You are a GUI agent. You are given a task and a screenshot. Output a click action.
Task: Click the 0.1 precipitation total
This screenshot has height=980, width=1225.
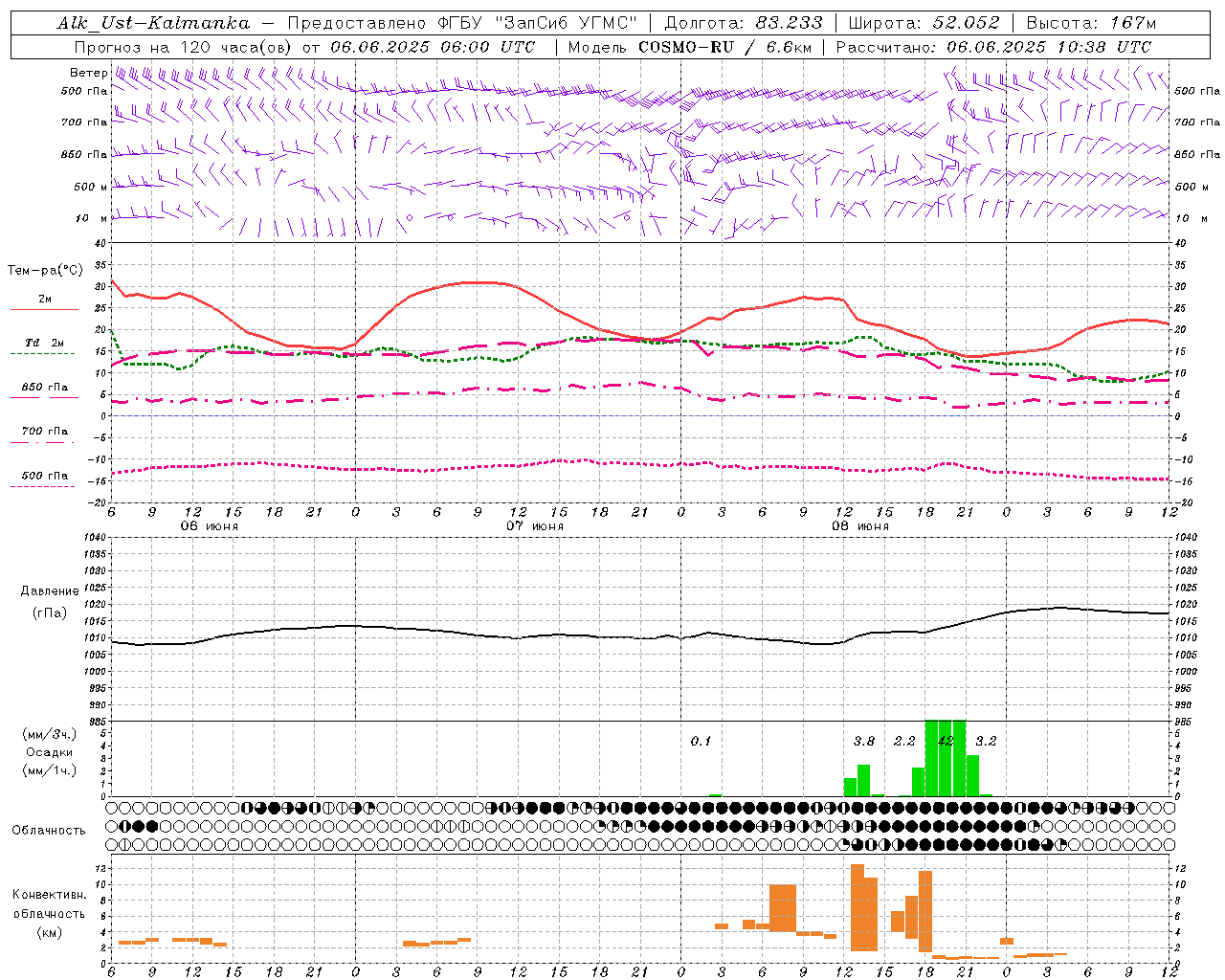pyautogui.click(x=702, y=741)
